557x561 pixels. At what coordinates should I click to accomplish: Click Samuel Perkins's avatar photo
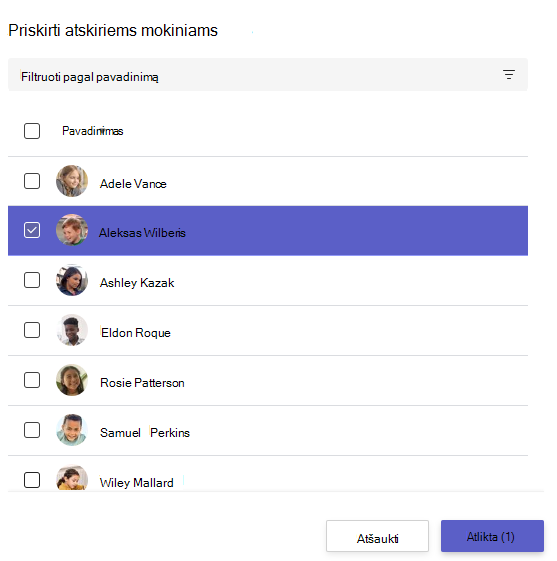point(72,430)
